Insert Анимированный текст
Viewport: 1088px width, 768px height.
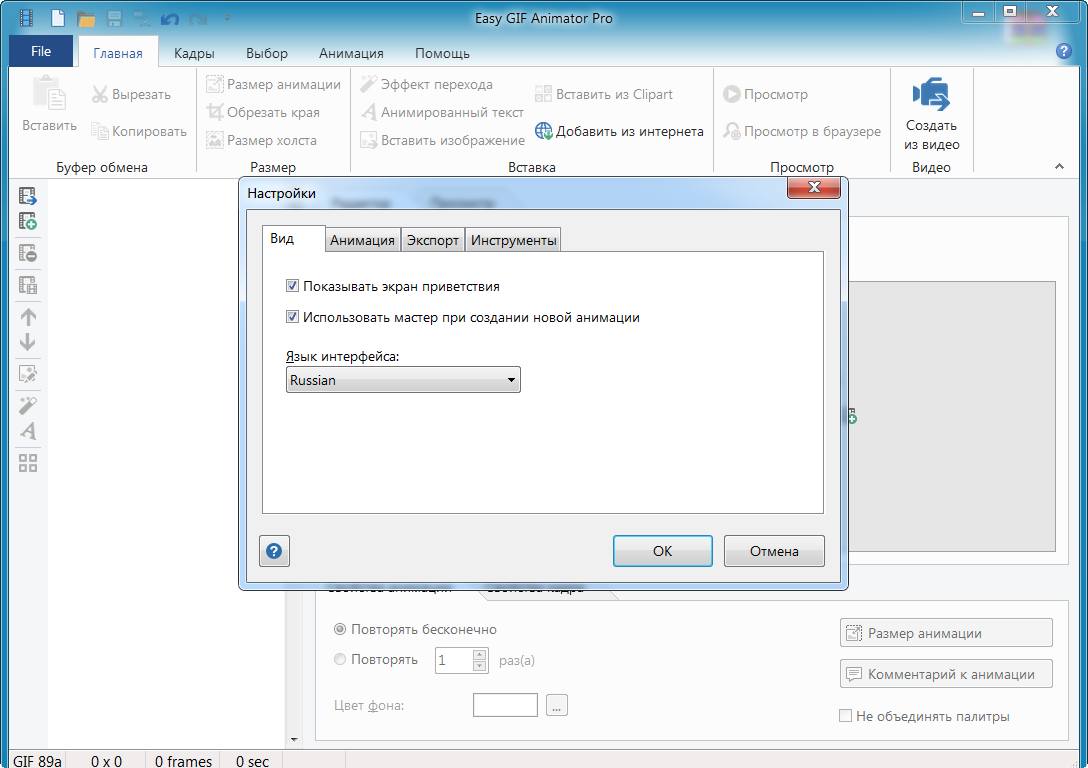point(442,112)
